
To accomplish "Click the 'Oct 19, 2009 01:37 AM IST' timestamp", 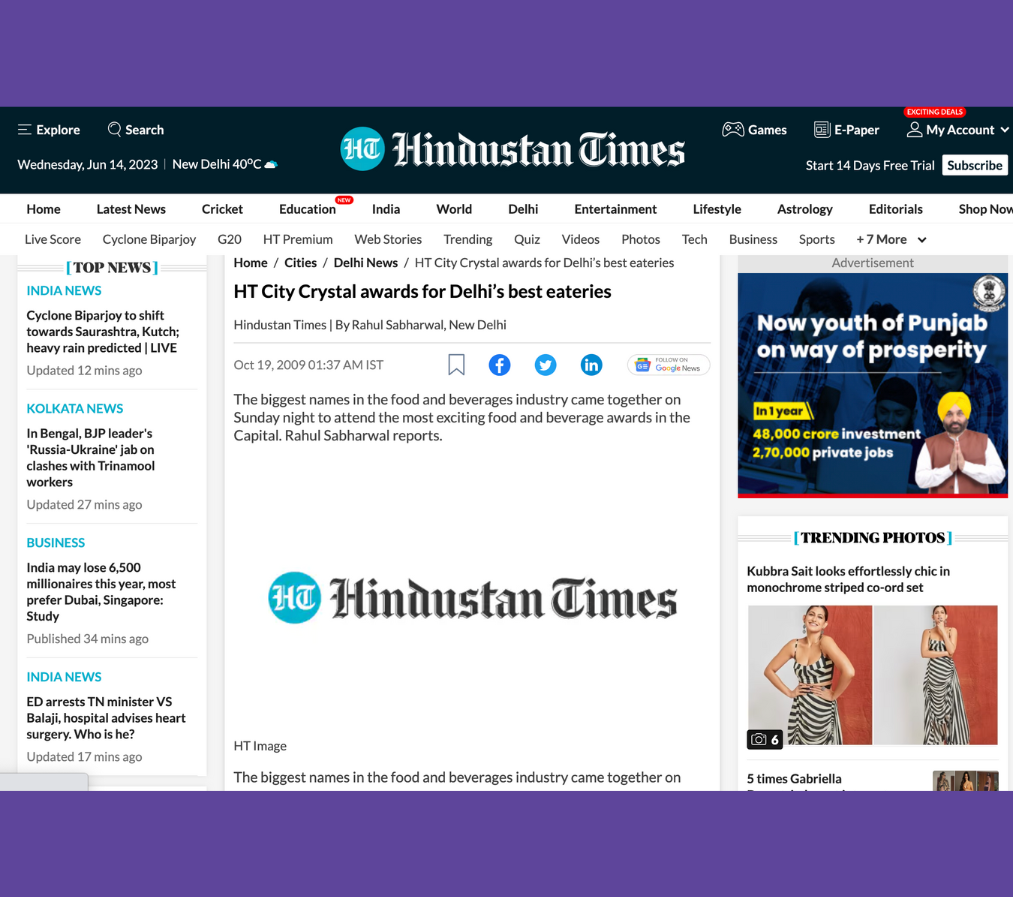I will click(x=308, y=365).
